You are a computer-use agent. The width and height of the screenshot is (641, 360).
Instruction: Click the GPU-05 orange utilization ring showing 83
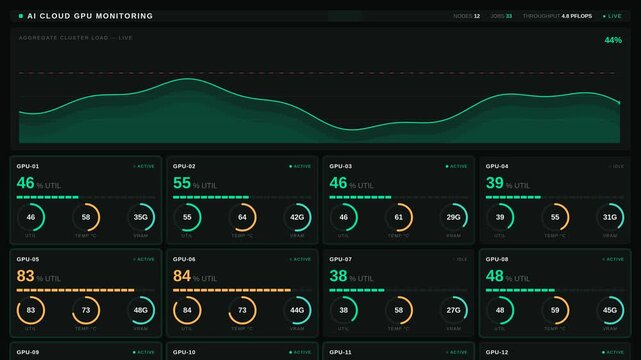tap(31, 310)
